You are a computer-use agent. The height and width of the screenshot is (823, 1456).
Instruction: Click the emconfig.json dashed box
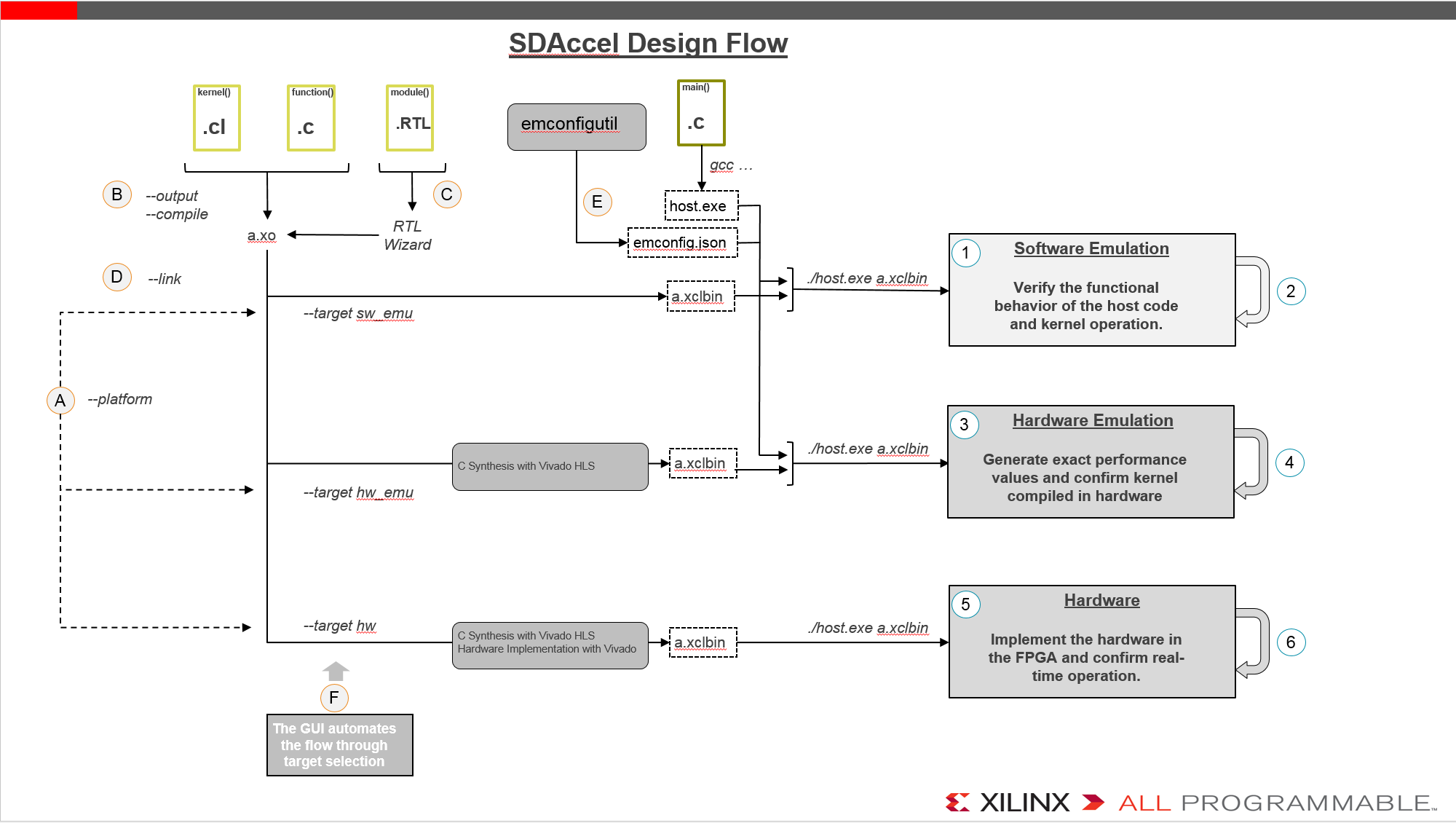coord(683,243)
